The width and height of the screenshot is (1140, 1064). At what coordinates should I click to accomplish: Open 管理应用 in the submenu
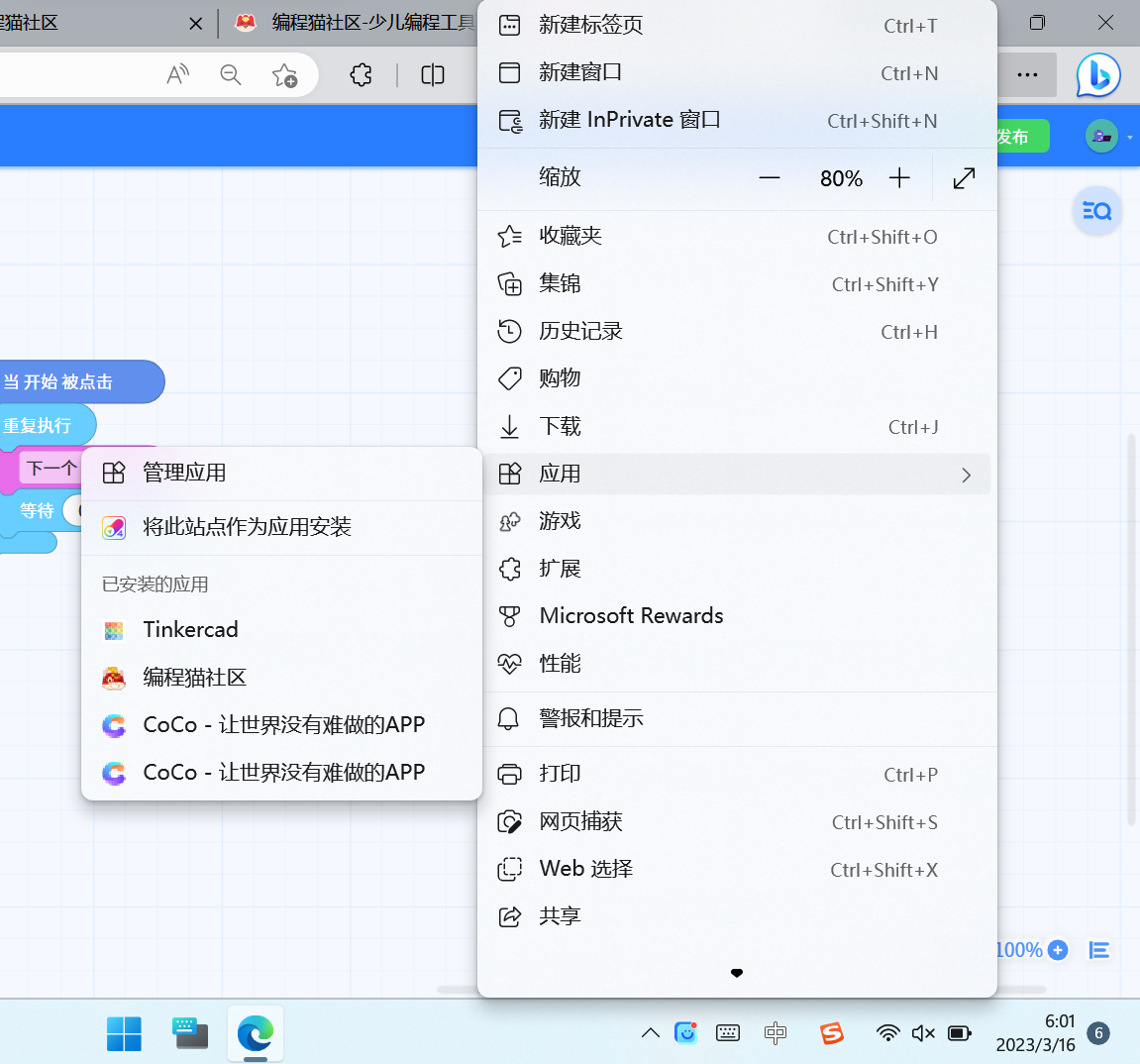tap(281, 473)
